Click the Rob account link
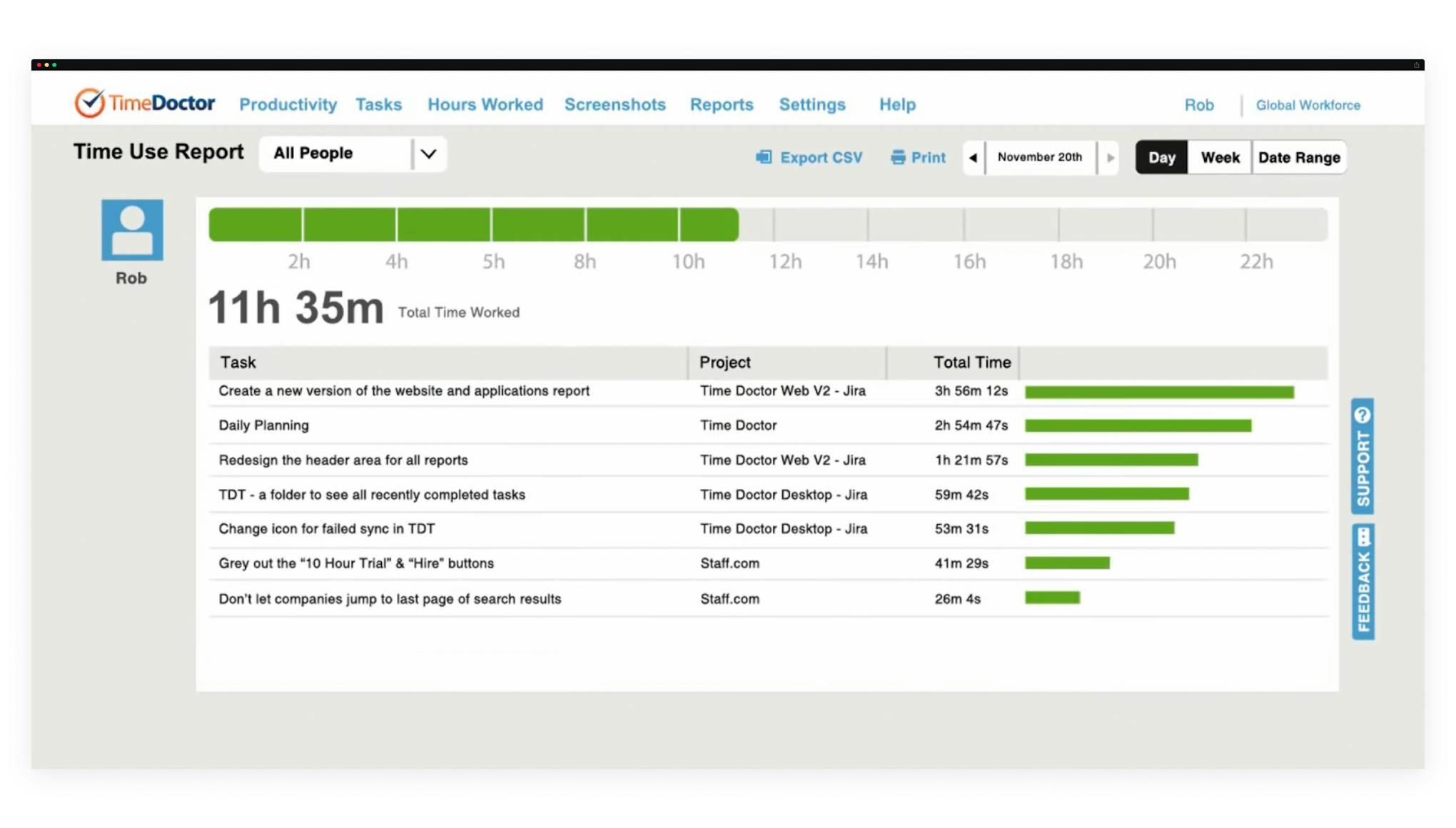The image size is (1456, 828). [1199, 105]
